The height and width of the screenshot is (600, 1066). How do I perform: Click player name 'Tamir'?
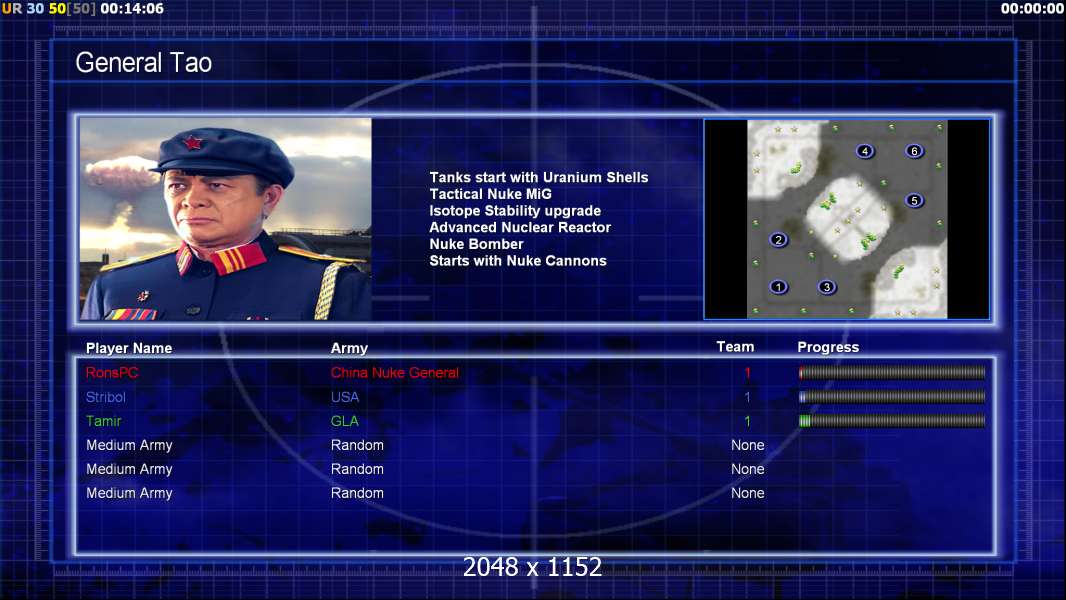103,421
